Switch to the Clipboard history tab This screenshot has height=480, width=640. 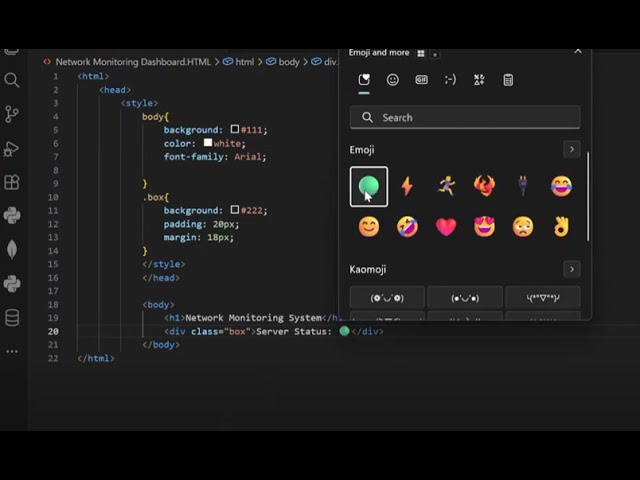(508, 80)
